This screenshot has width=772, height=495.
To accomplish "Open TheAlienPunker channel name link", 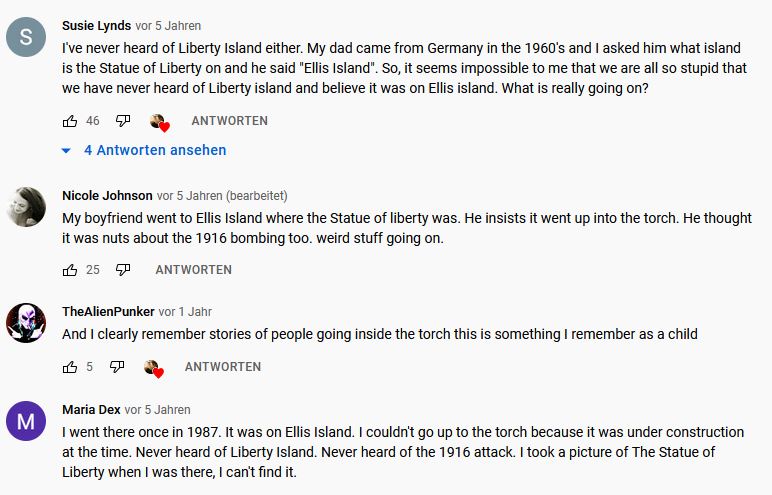I will (x=108, y=312).
